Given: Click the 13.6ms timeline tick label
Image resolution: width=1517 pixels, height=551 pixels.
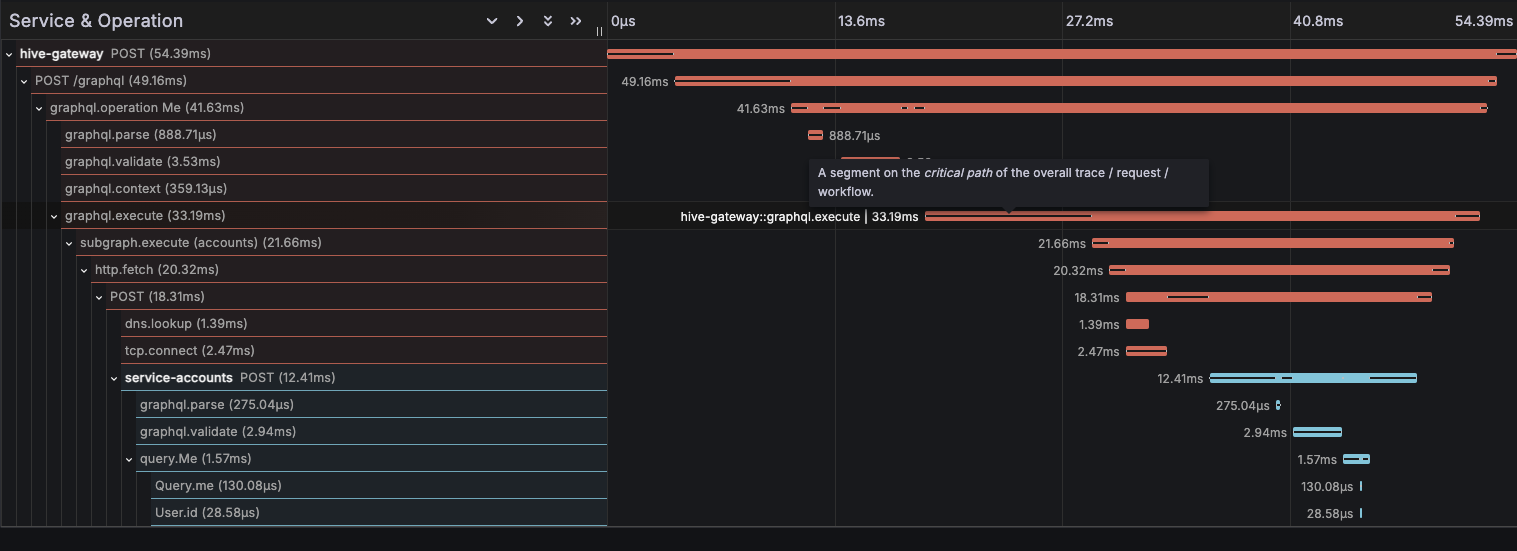Looking at the screenshot, I should 861,21.
